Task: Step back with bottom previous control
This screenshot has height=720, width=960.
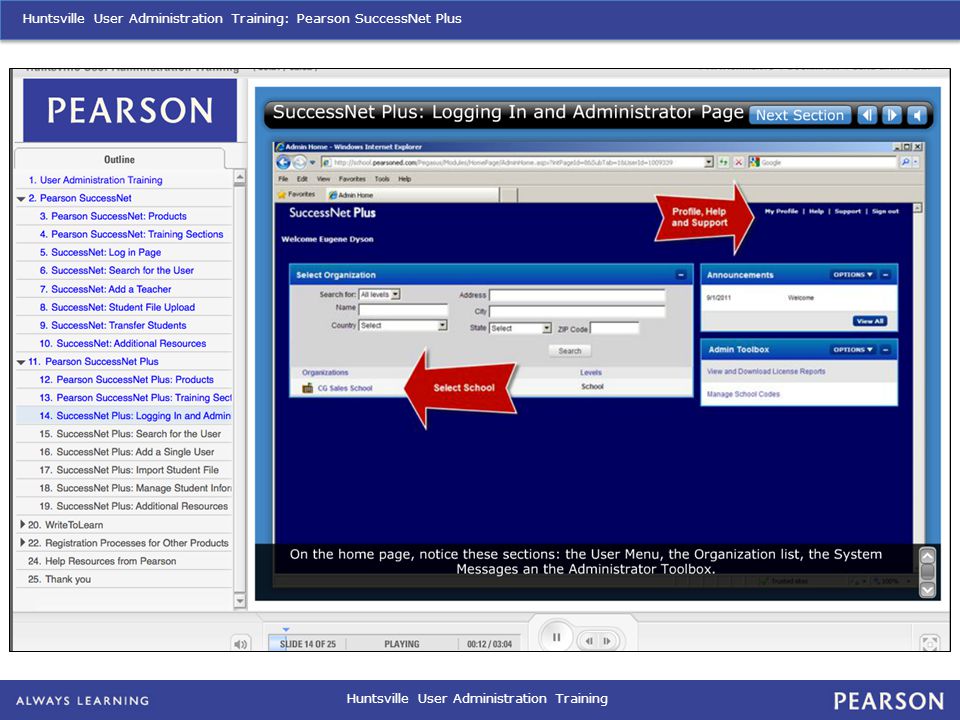Action: [589, 641]
